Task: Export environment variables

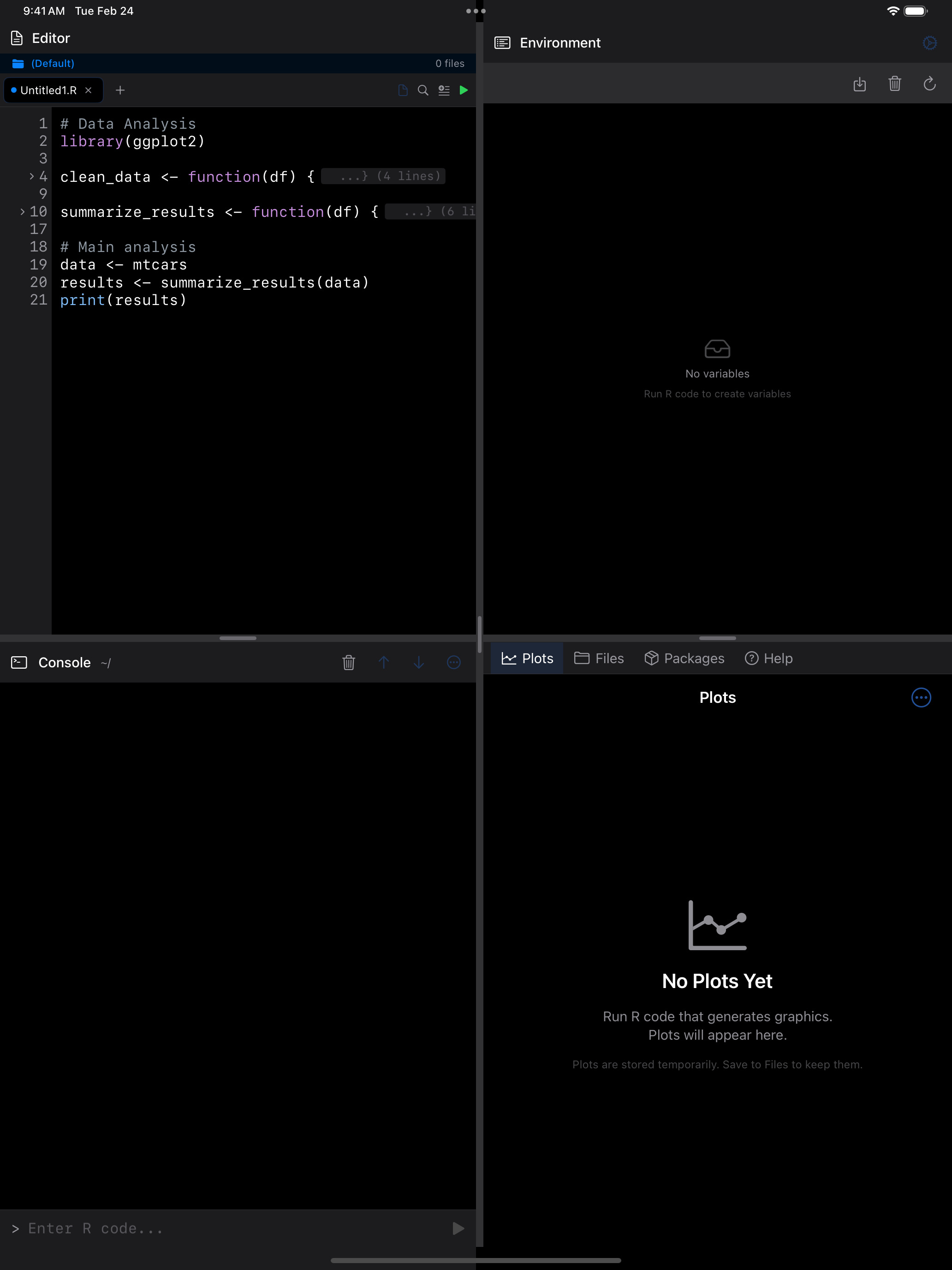Action: click(860, 84)
